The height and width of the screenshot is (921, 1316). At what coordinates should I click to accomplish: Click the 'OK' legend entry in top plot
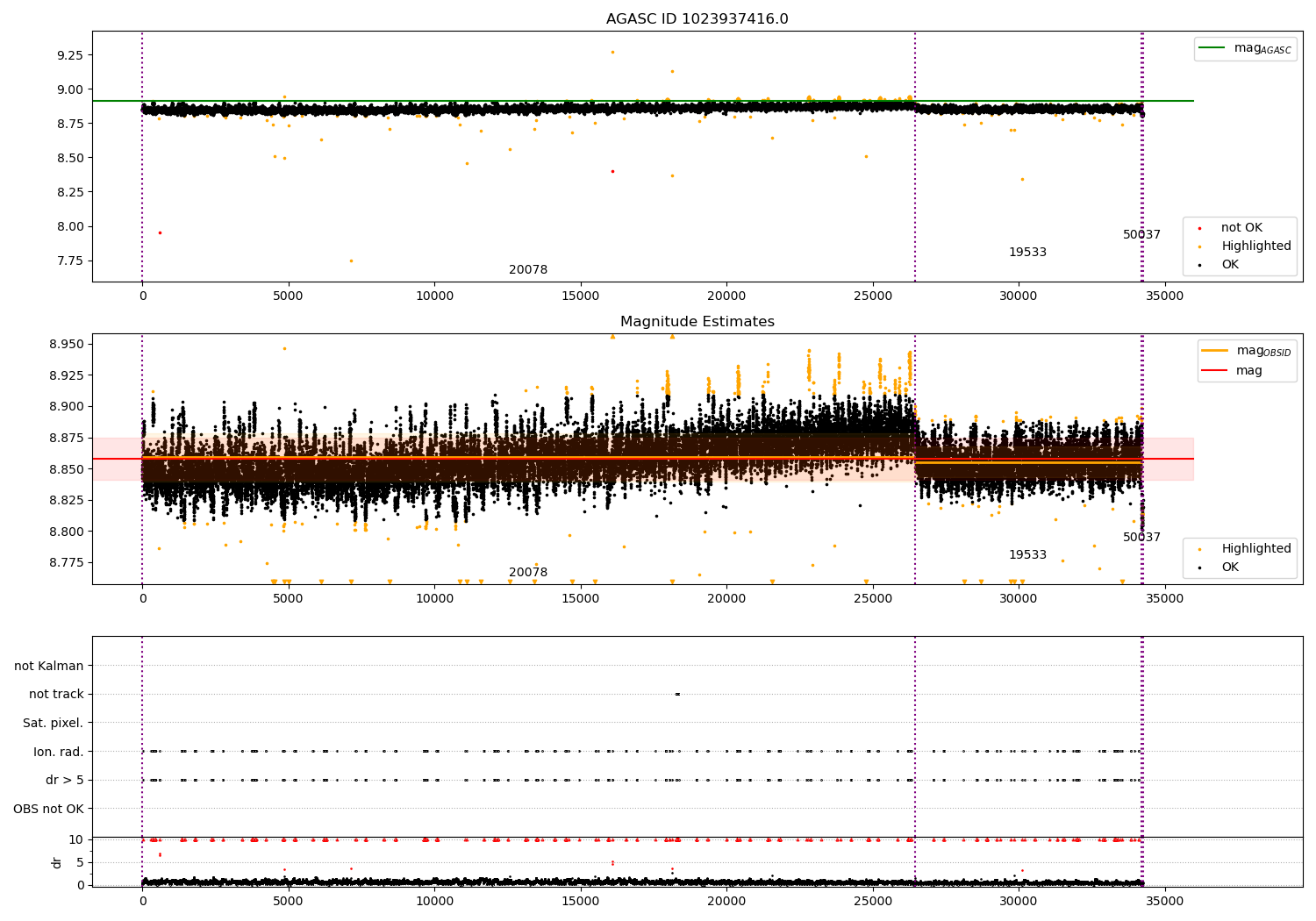1218,265
